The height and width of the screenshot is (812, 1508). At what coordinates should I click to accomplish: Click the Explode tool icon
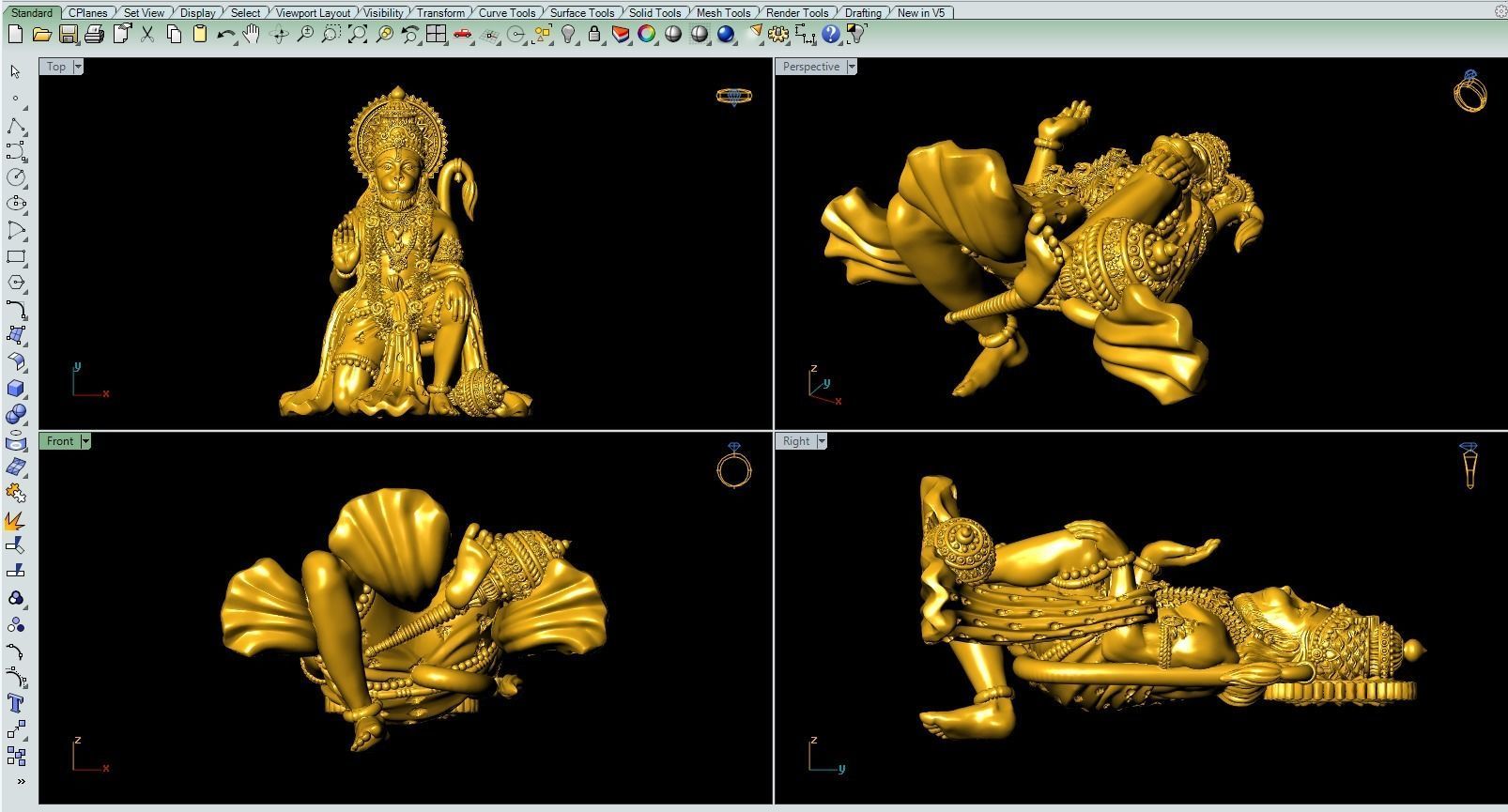(x=15, y=519)
